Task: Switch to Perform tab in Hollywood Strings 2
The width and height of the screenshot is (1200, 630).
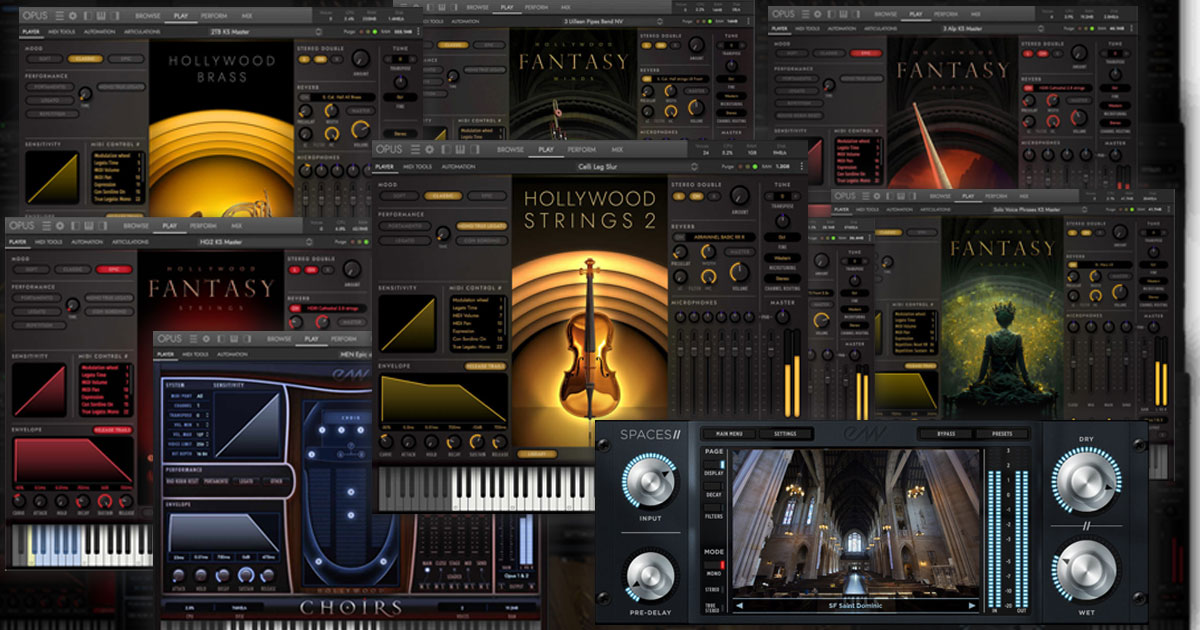Action: click(x=582, y=150)
